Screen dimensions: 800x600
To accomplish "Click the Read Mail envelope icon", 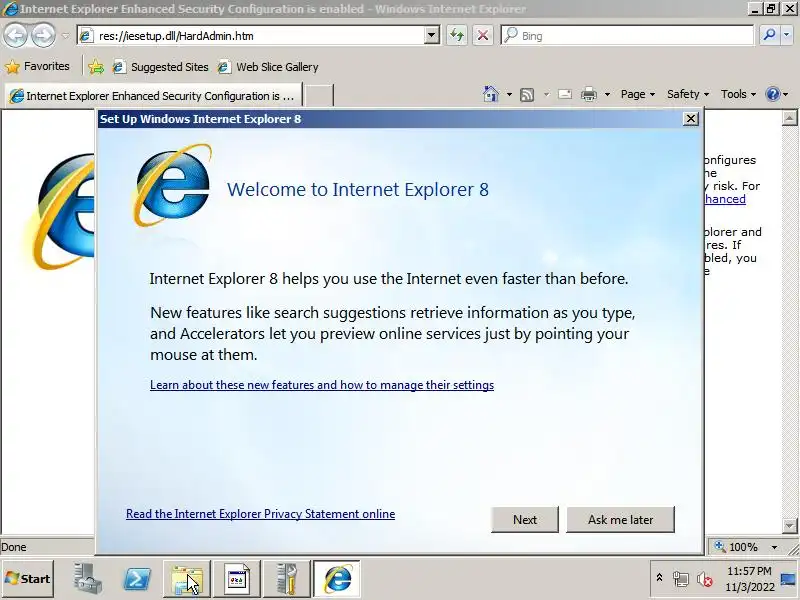I will click(565, 94).
